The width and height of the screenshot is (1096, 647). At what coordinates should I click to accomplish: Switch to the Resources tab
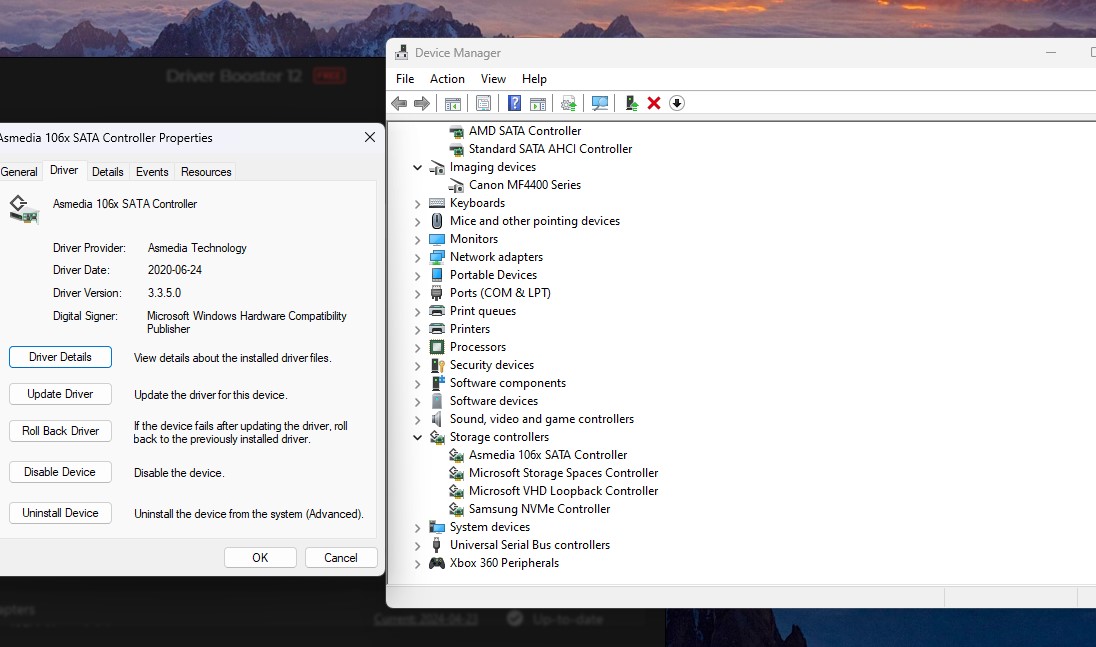(x=206, y=172)
